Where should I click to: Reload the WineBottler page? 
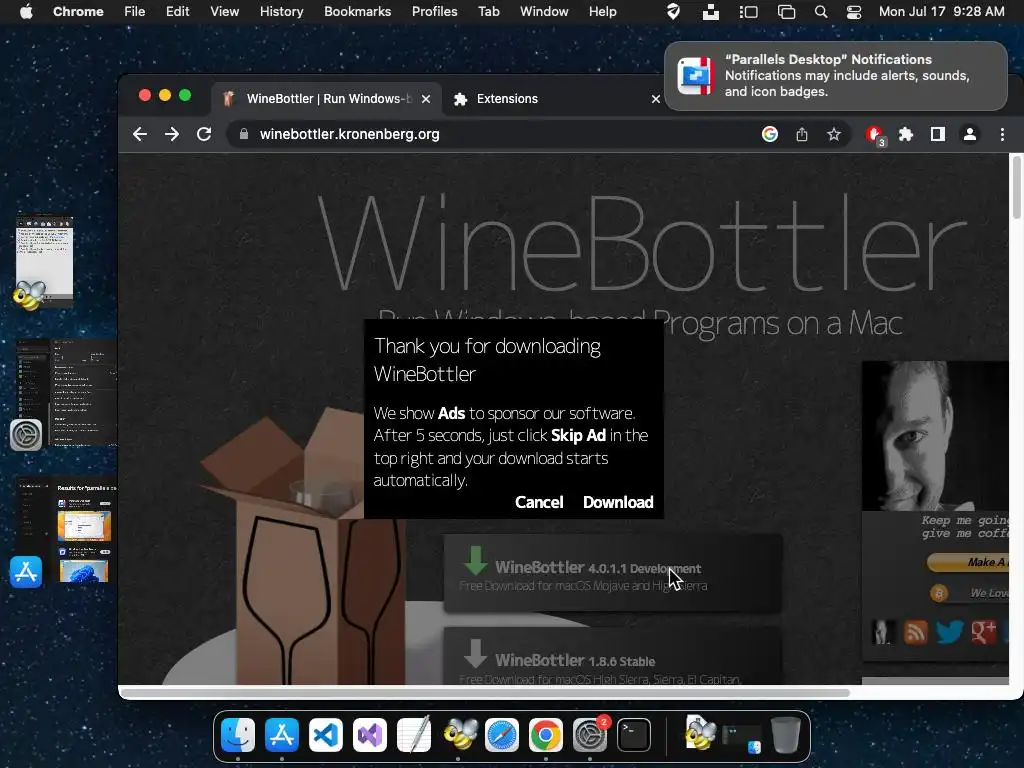[x=204, y=135]
